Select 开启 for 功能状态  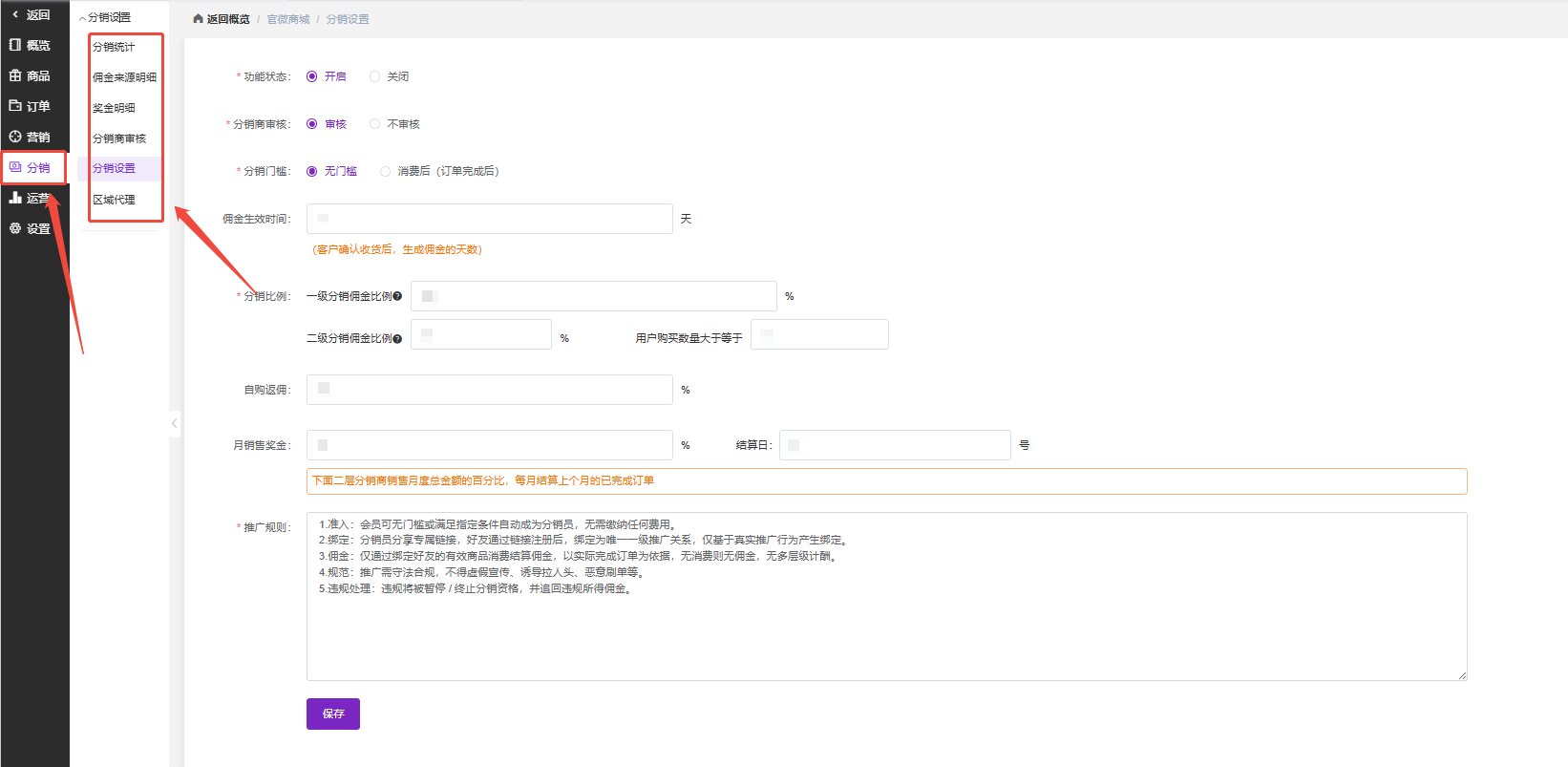(x=312, y=76)
